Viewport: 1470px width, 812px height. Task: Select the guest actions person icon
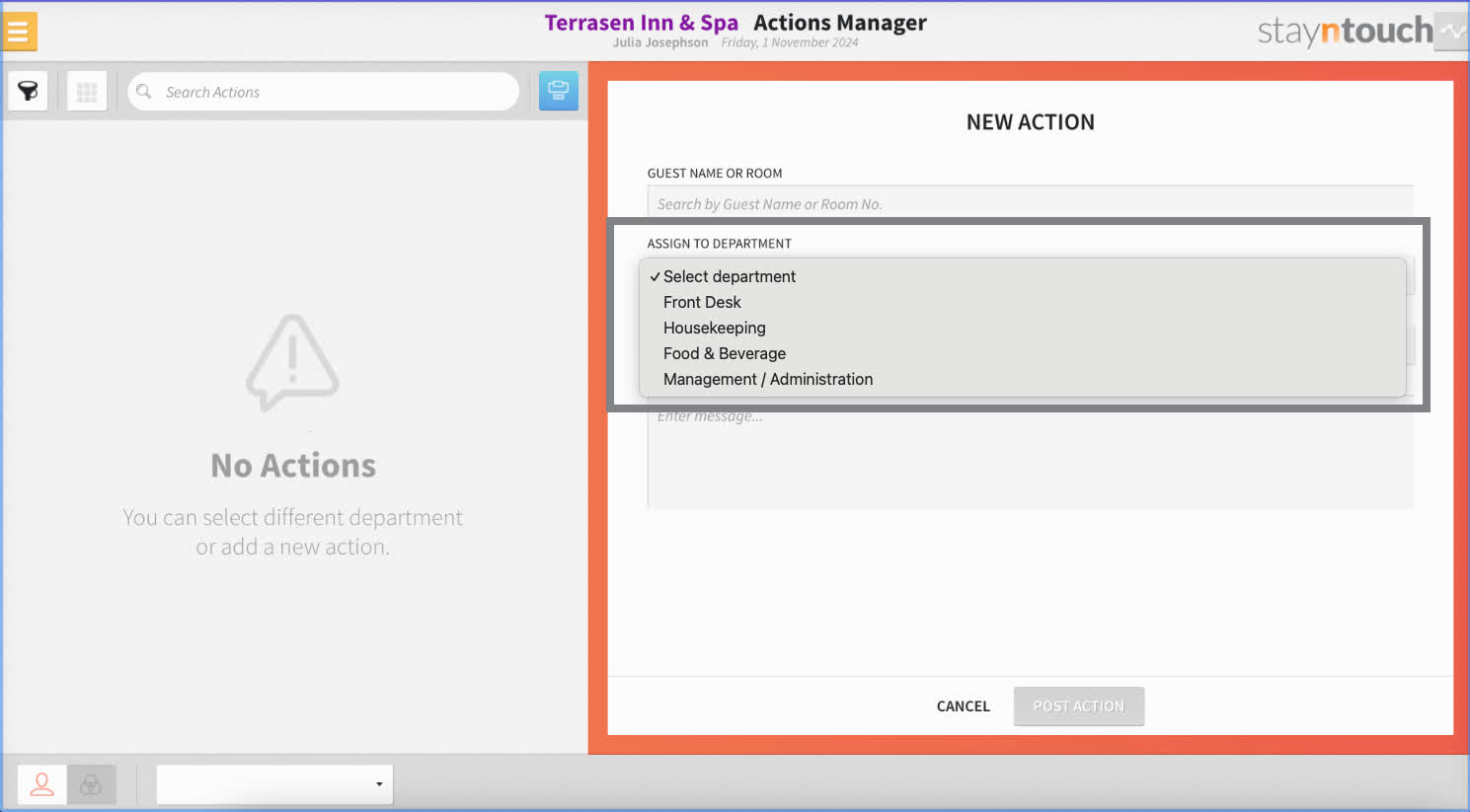[x=41, y=784]
